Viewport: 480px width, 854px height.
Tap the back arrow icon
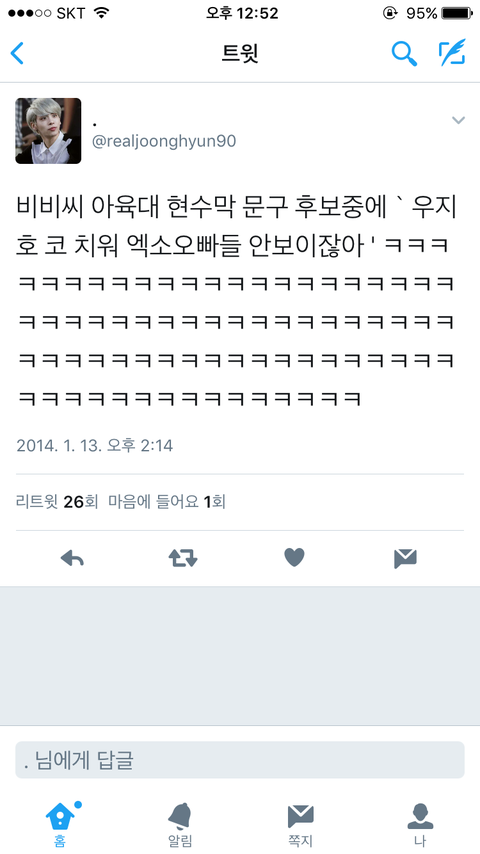pos(17,53)
